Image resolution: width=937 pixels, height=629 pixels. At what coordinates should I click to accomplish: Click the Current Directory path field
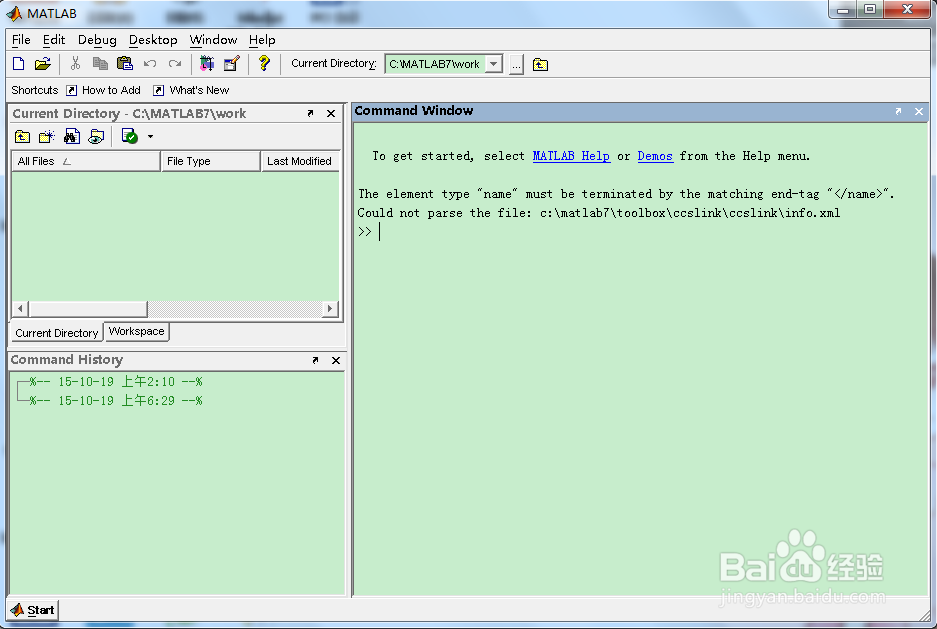click(x=436, y=64)
